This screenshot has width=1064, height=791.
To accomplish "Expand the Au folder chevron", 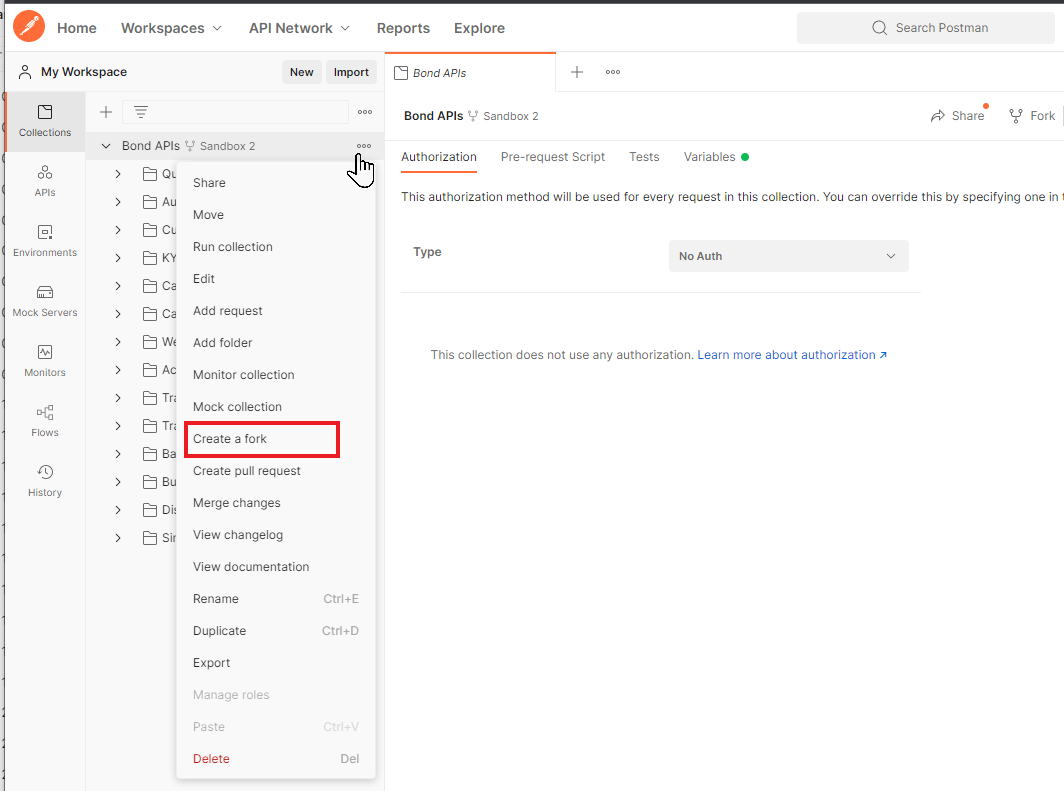I will point(118,202).
